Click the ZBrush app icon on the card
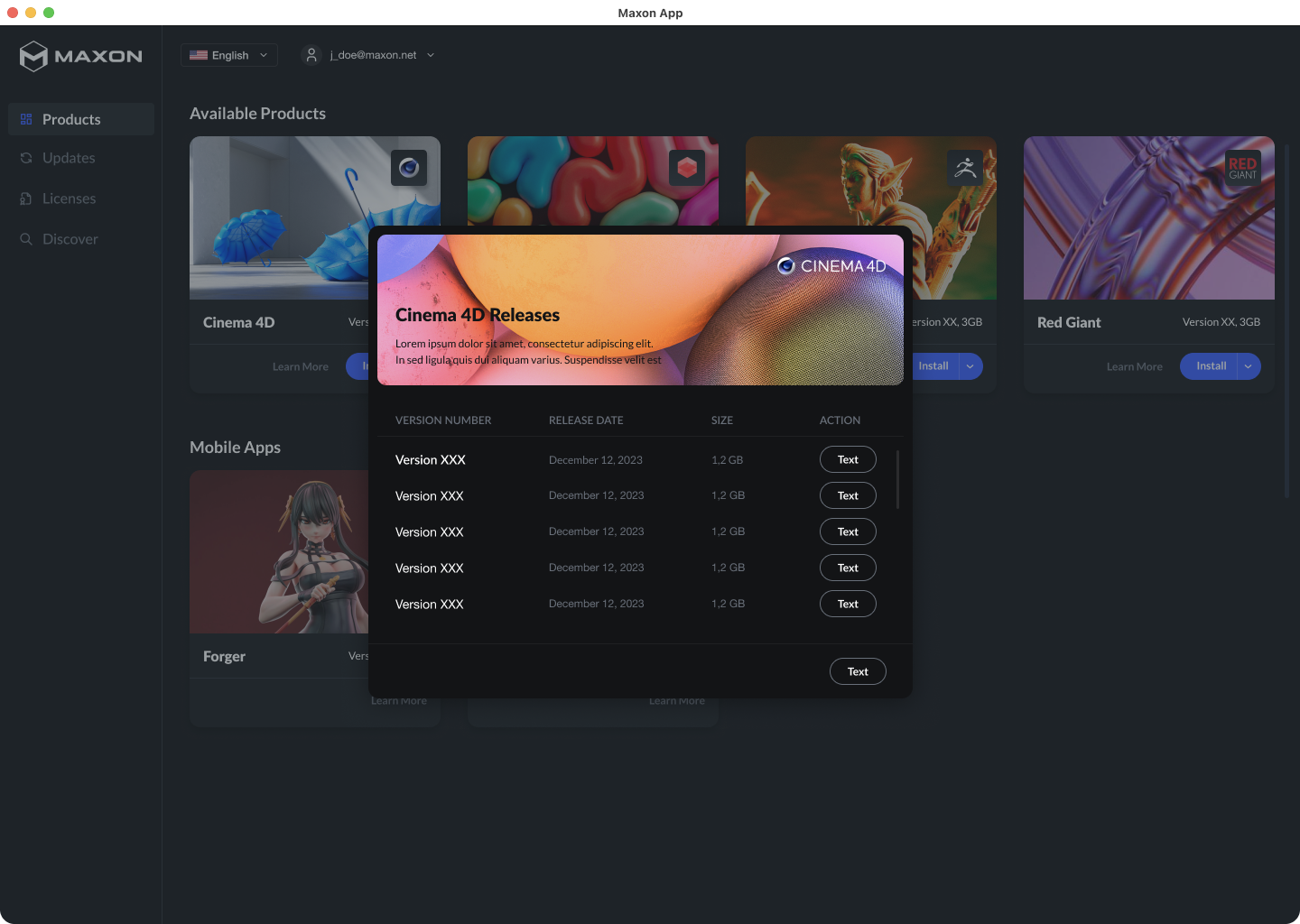 tap(965, 168)
